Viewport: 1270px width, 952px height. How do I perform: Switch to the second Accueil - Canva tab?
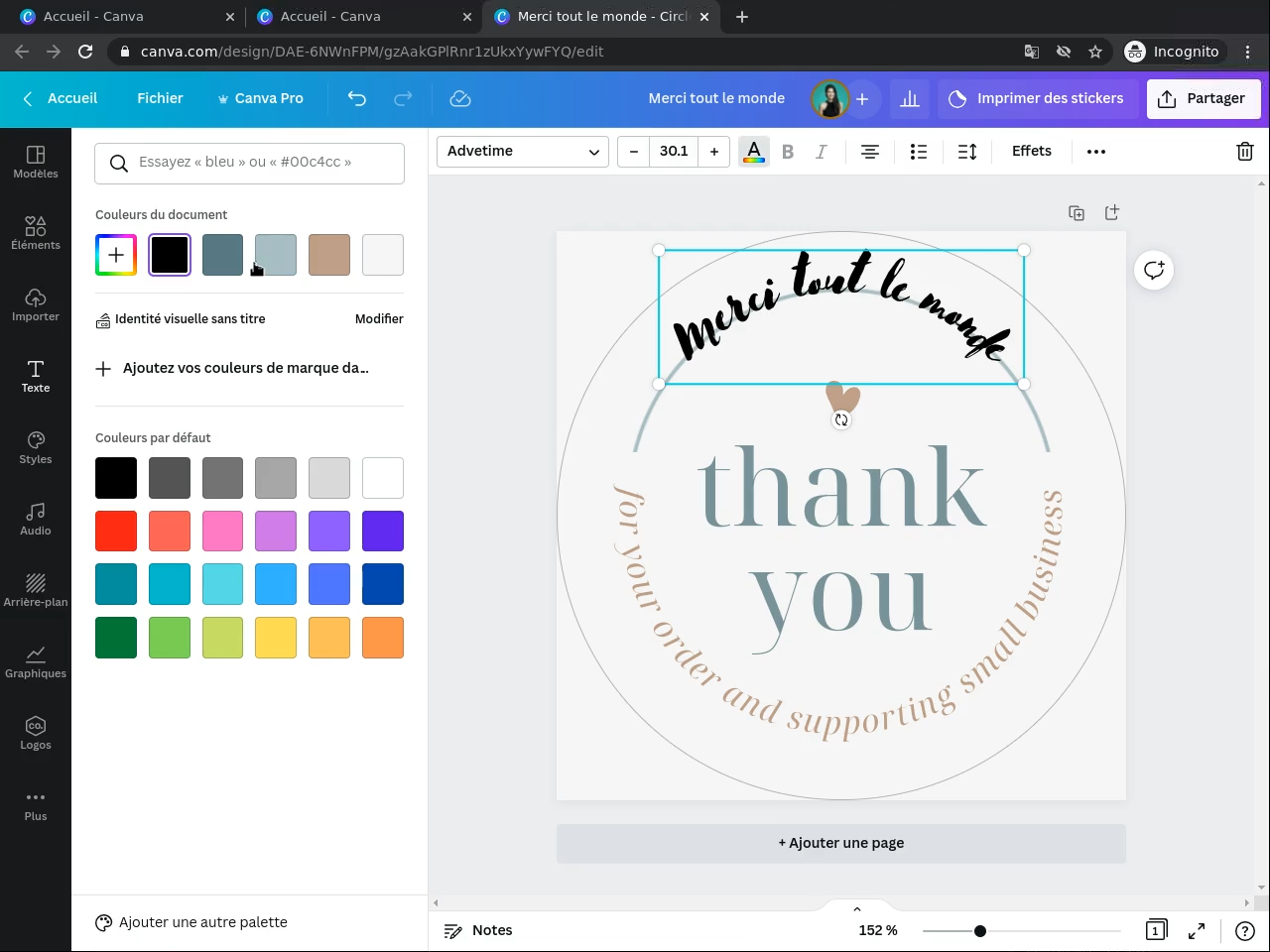click(364, 16)
